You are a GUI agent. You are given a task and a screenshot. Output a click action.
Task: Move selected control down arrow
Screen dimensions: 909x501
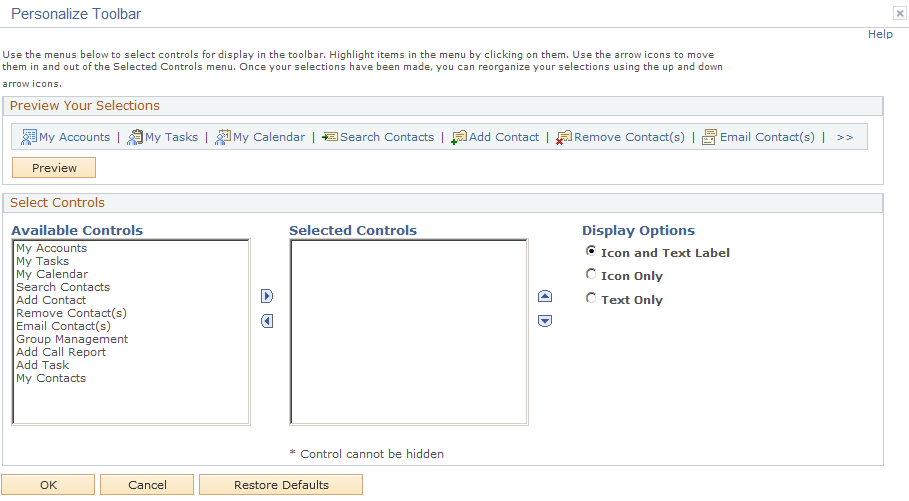point(545,321)
